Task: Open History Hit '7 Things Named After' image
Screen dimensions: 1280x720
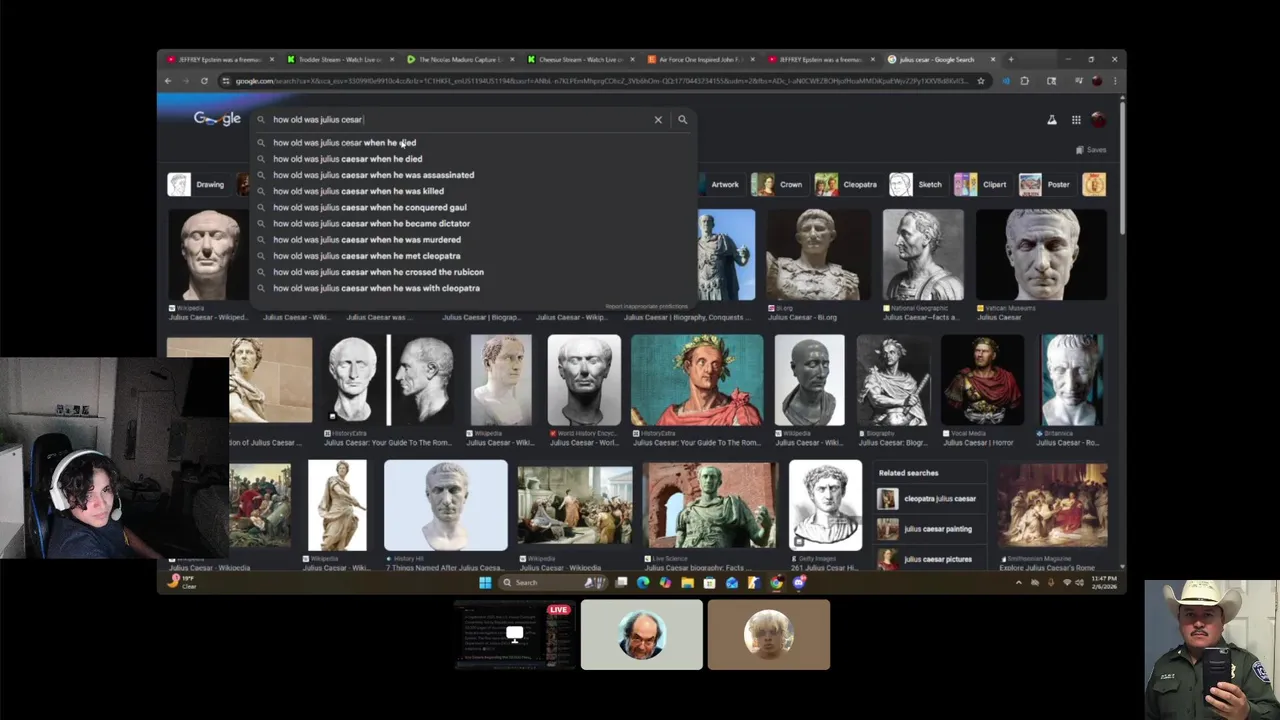Action: (x=446, y=505)
